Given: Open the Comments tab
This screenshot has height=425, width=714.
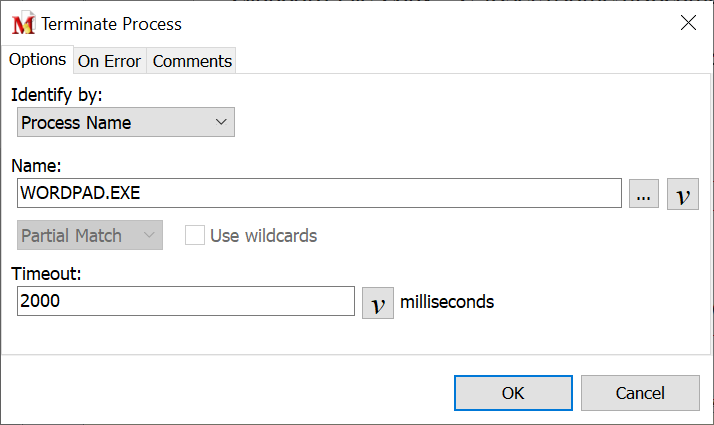Looking at the screenshot, I should (x=192, y=61).
